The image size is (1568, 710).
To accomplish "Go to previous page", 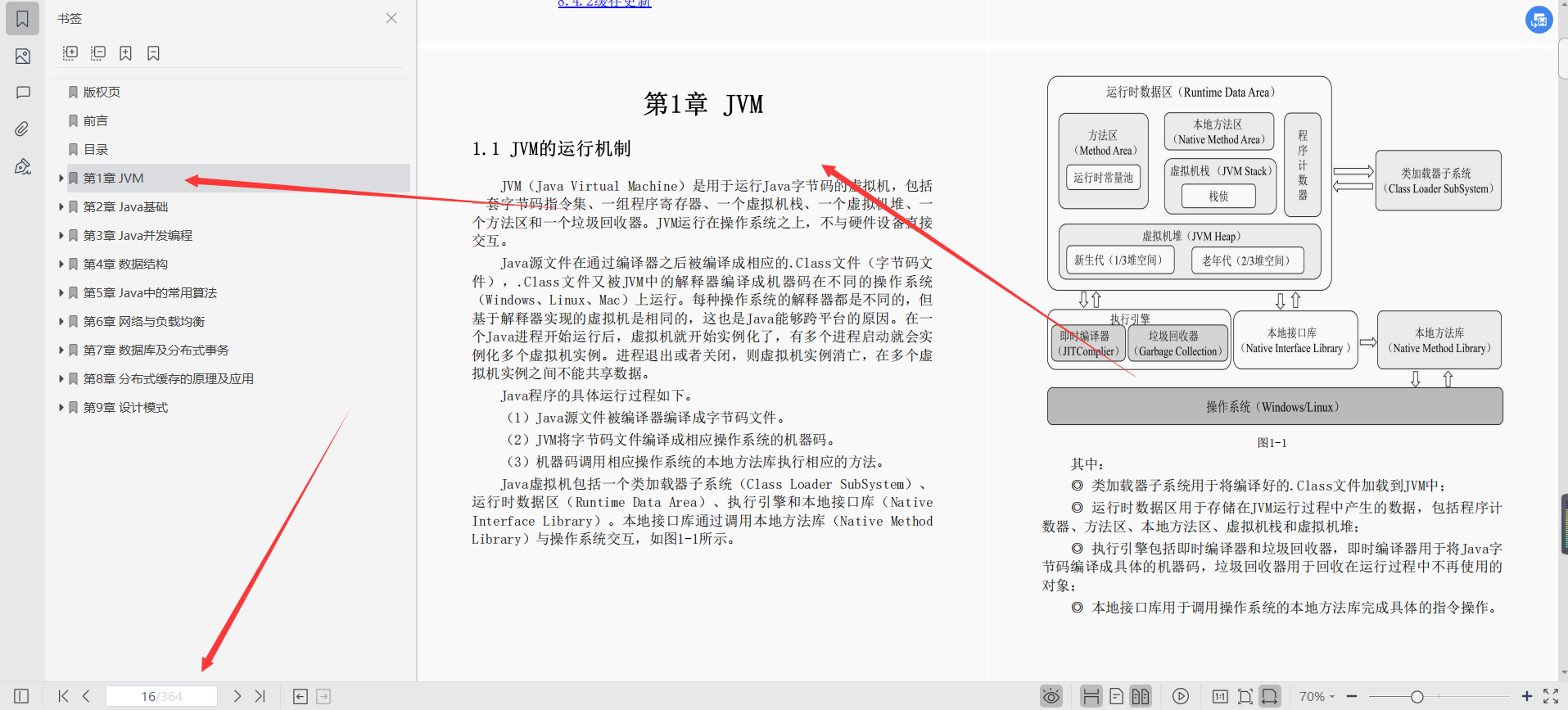I will (x=86, y=696).
